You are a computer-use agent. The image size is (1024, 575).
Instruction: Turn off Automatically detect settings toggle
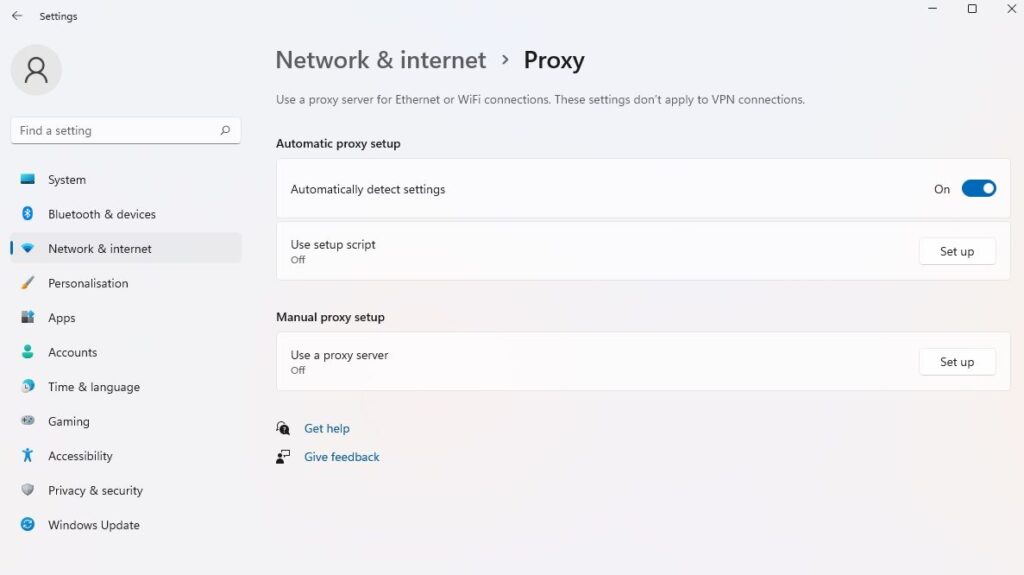coord(978,189)
